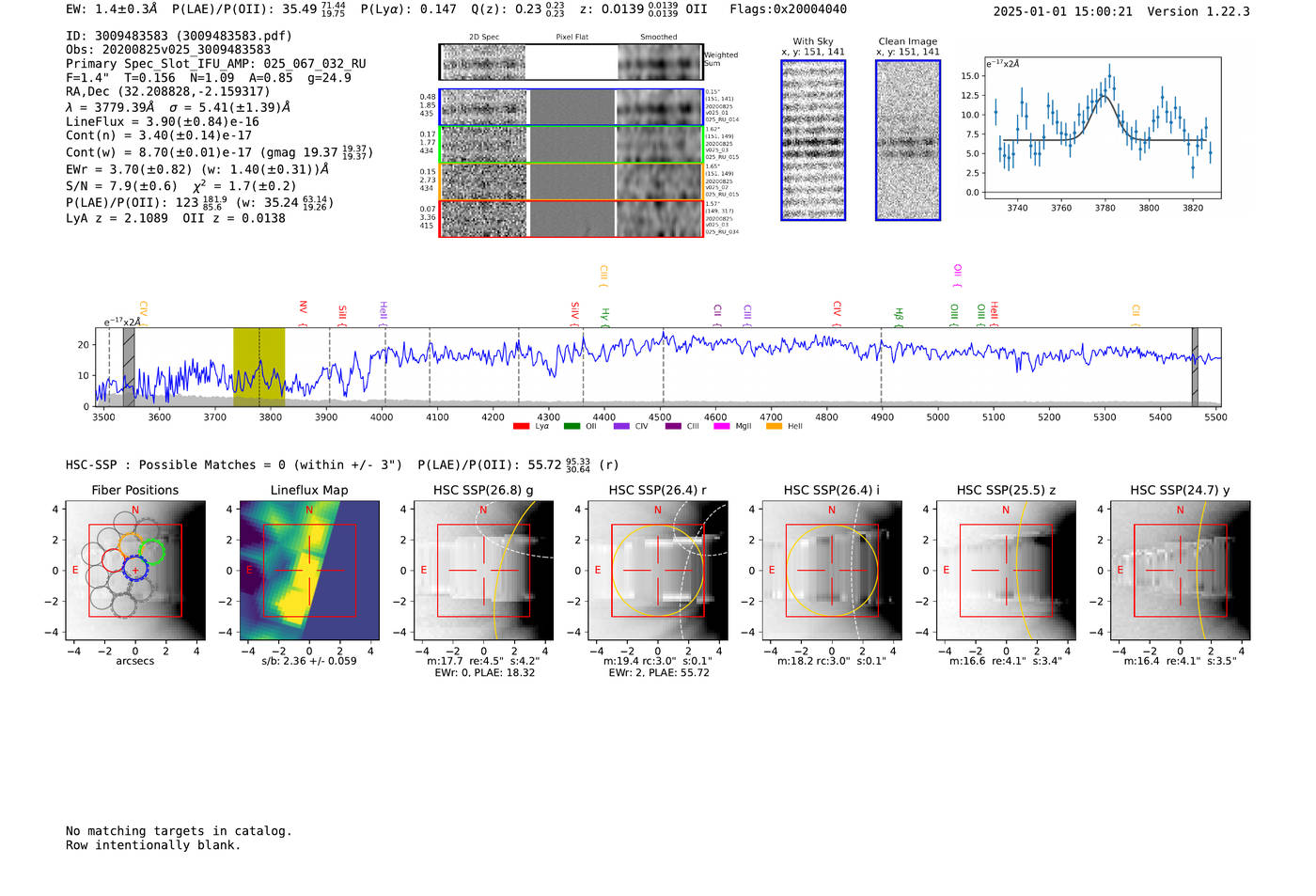Click the orange HeII legend swatch
Screen dimensions: 1316x896
coord(774,426)
